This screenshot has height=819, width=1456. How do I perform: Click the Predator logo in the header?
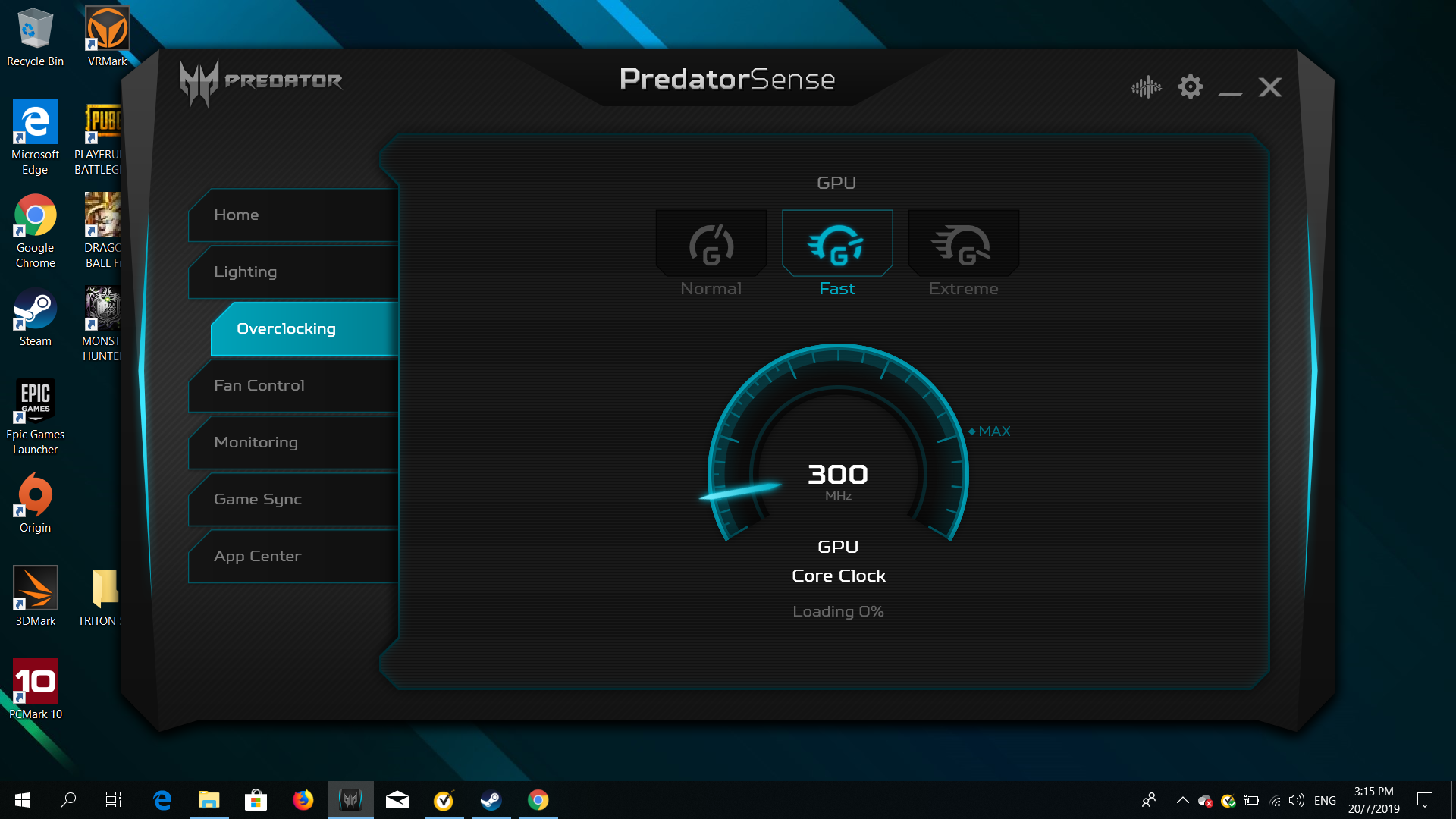click(x=260, y=82)
